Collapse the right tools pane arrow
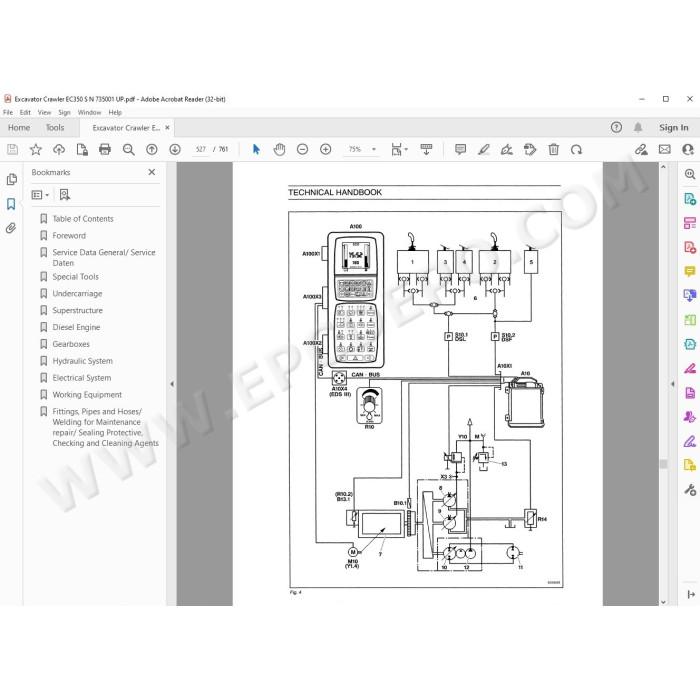 tap(673, 384)
